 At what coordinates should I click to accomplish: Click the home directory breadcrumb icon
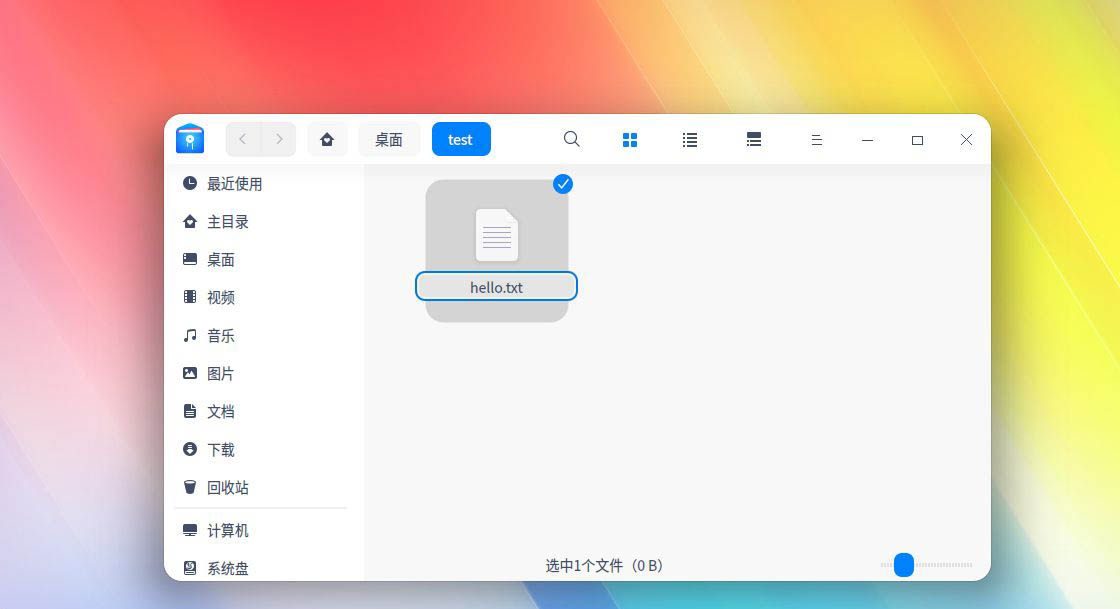click(327, 140)
